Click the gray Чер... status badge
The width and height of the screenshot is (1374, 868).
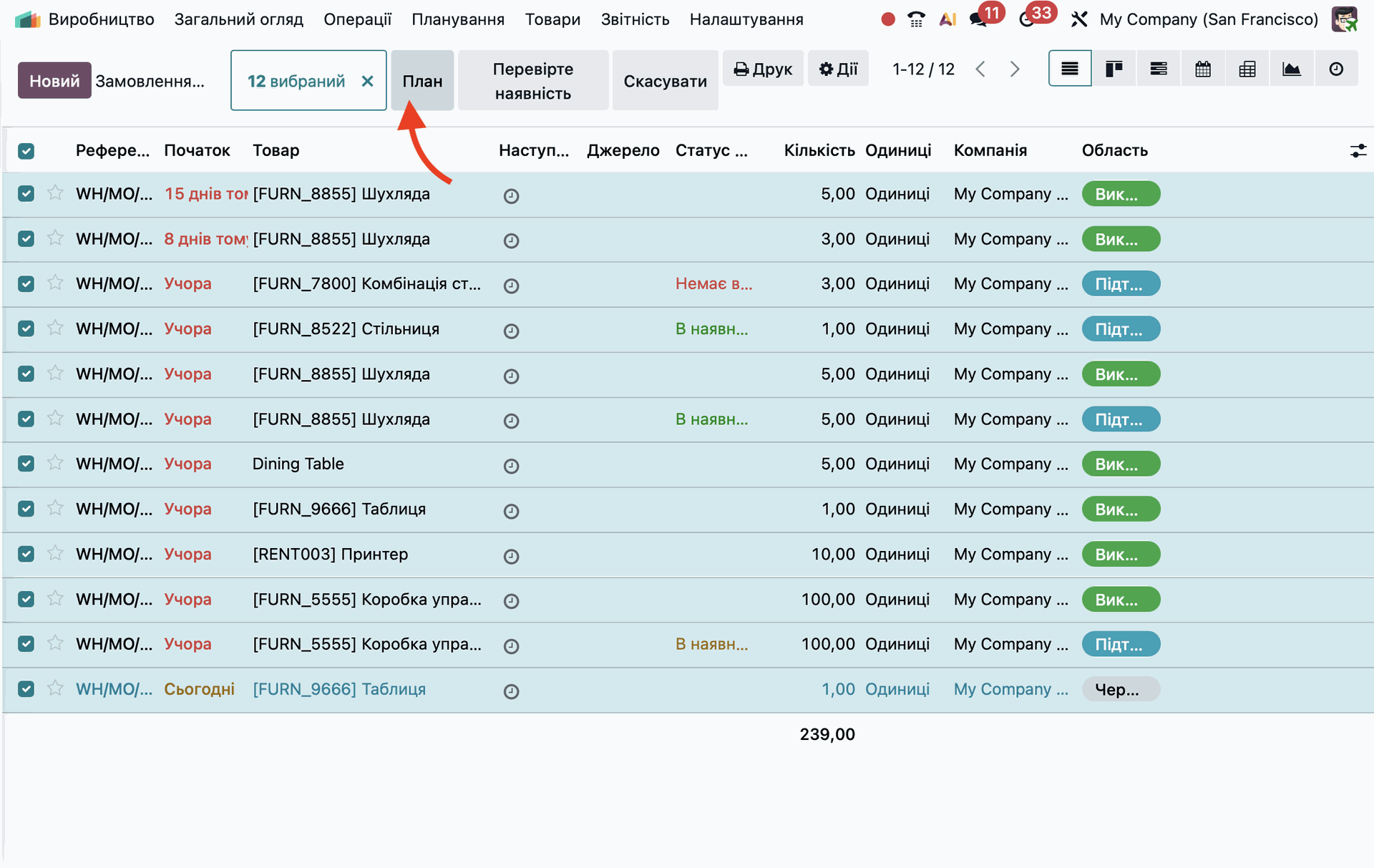pyautogui.click(x=1120, y=689)
